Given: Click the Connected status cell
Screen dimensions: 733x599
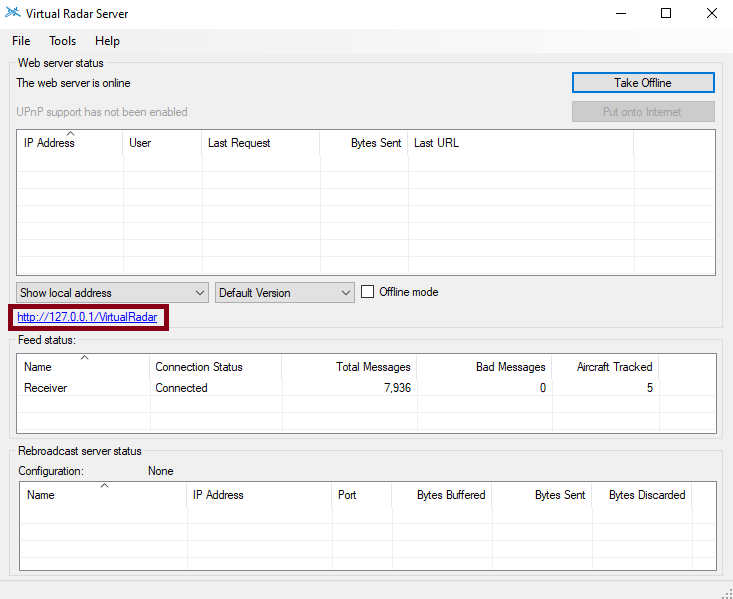Looking at the screenshot, I should click(181, 388).
